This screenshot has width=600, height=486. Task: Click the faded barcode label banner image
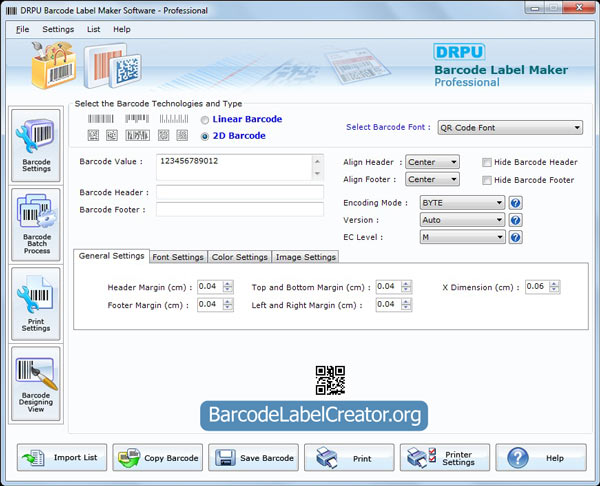[358, 66]
